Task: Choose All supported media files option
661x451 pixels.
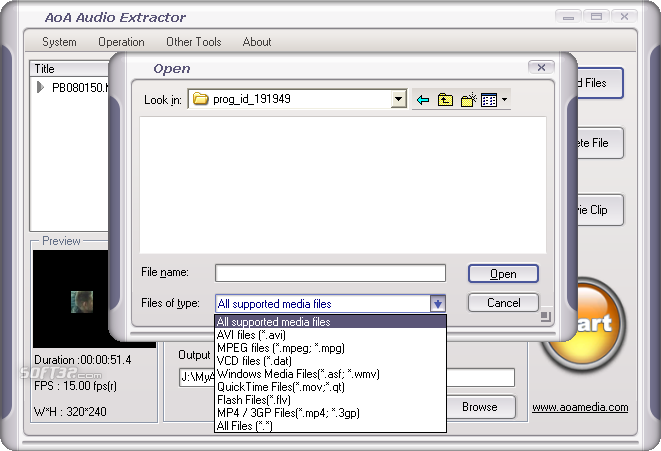Action: pyautogui.click(x=330, y=322)
